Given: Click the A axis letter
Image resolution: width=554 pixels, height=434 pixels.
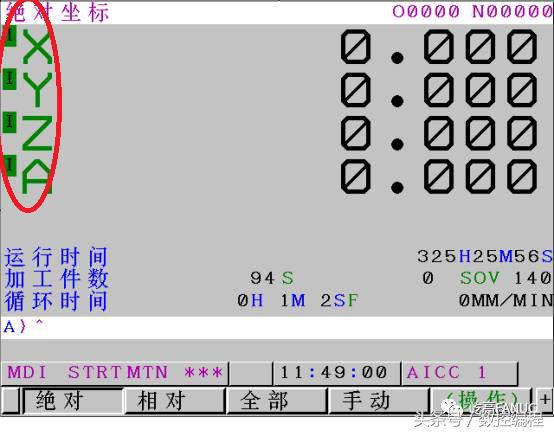Looking at the screenshot, I should (x=37, y=177).
